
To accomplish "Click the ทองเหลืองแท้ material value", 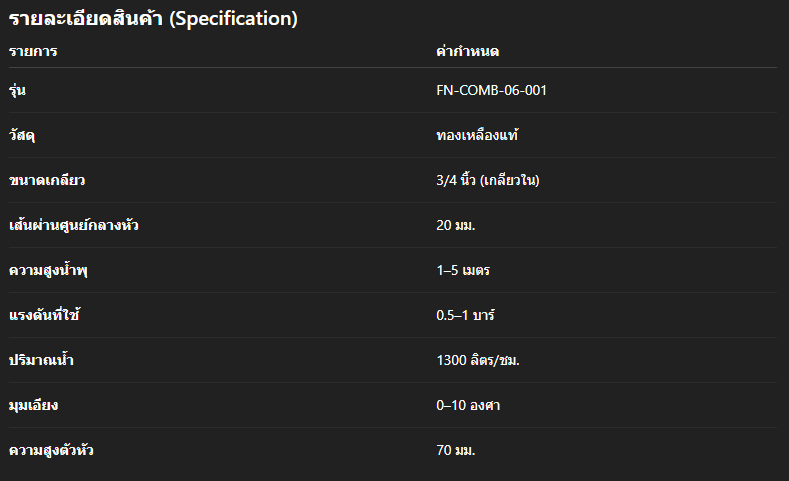I will pos(477,135).
